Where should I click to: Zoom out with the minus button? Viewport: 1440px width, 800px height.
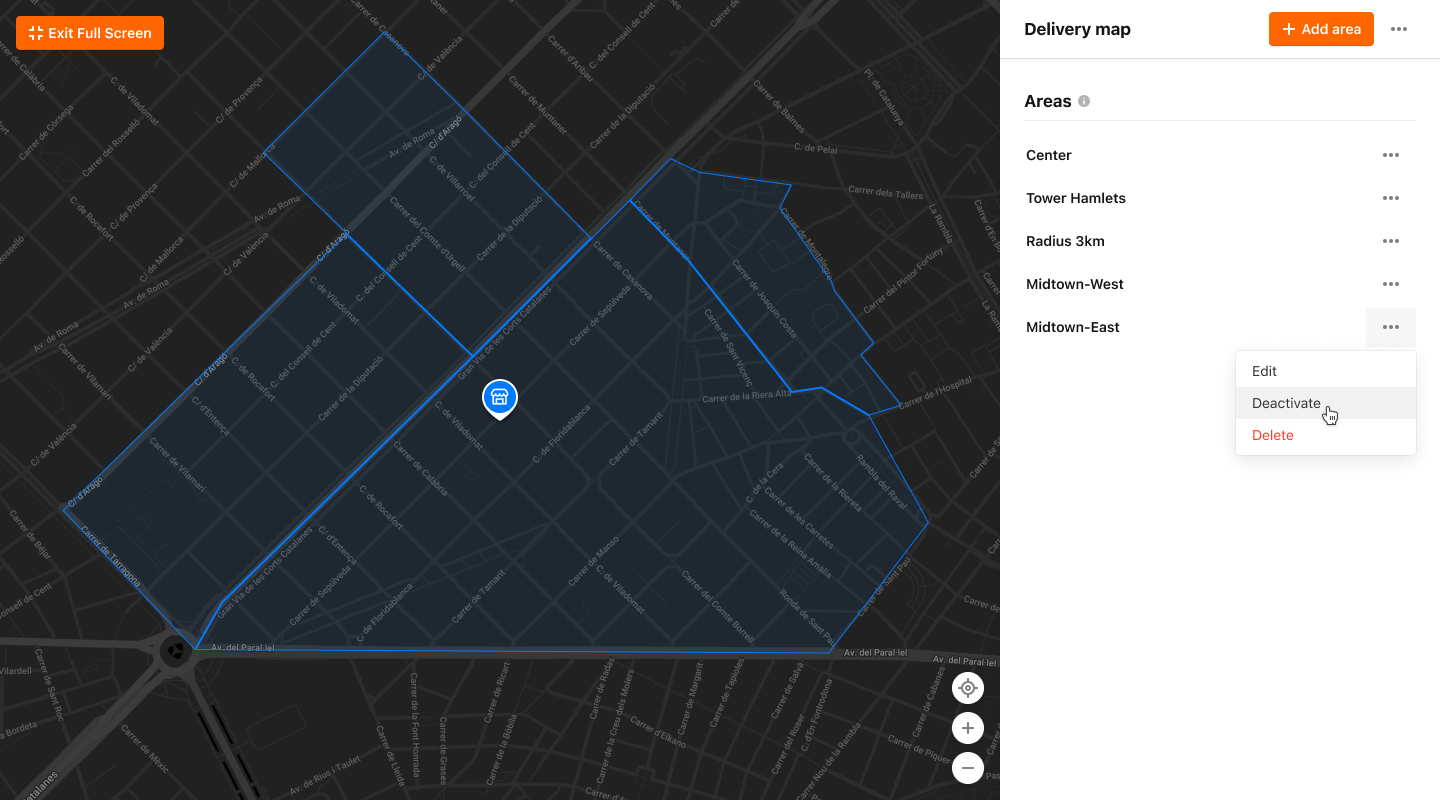coord(967,768)
